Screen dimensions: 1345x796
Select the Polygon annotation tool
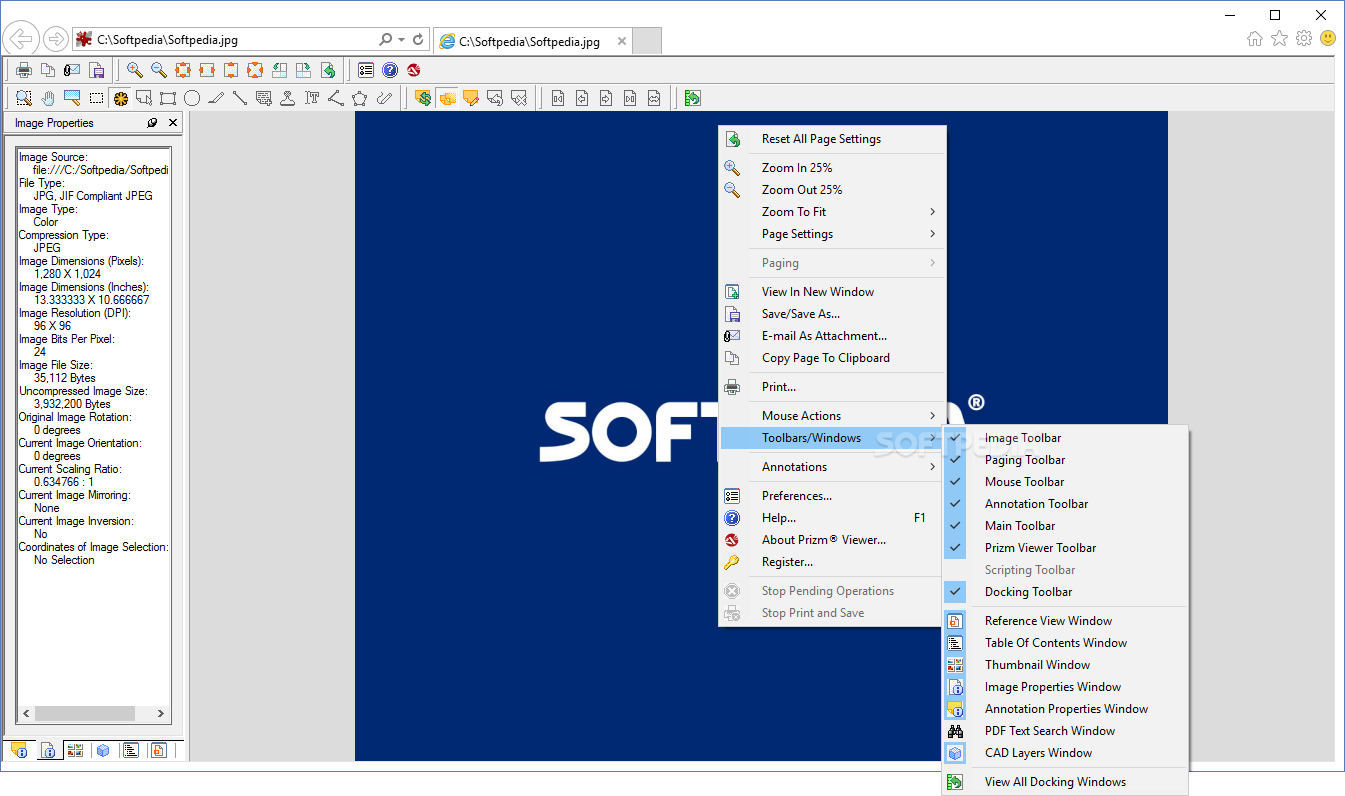click(x=360, y=98)
